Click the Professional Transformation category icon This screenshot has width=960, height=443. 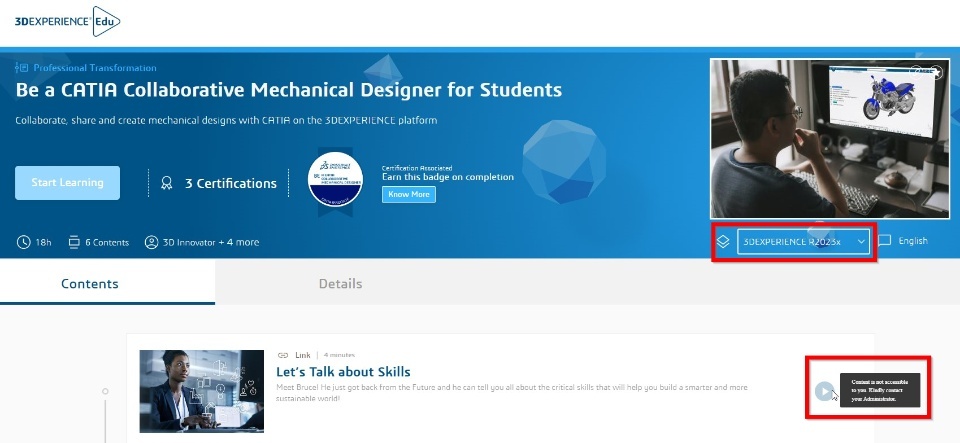pyautogui.click(x=22, y=68)
